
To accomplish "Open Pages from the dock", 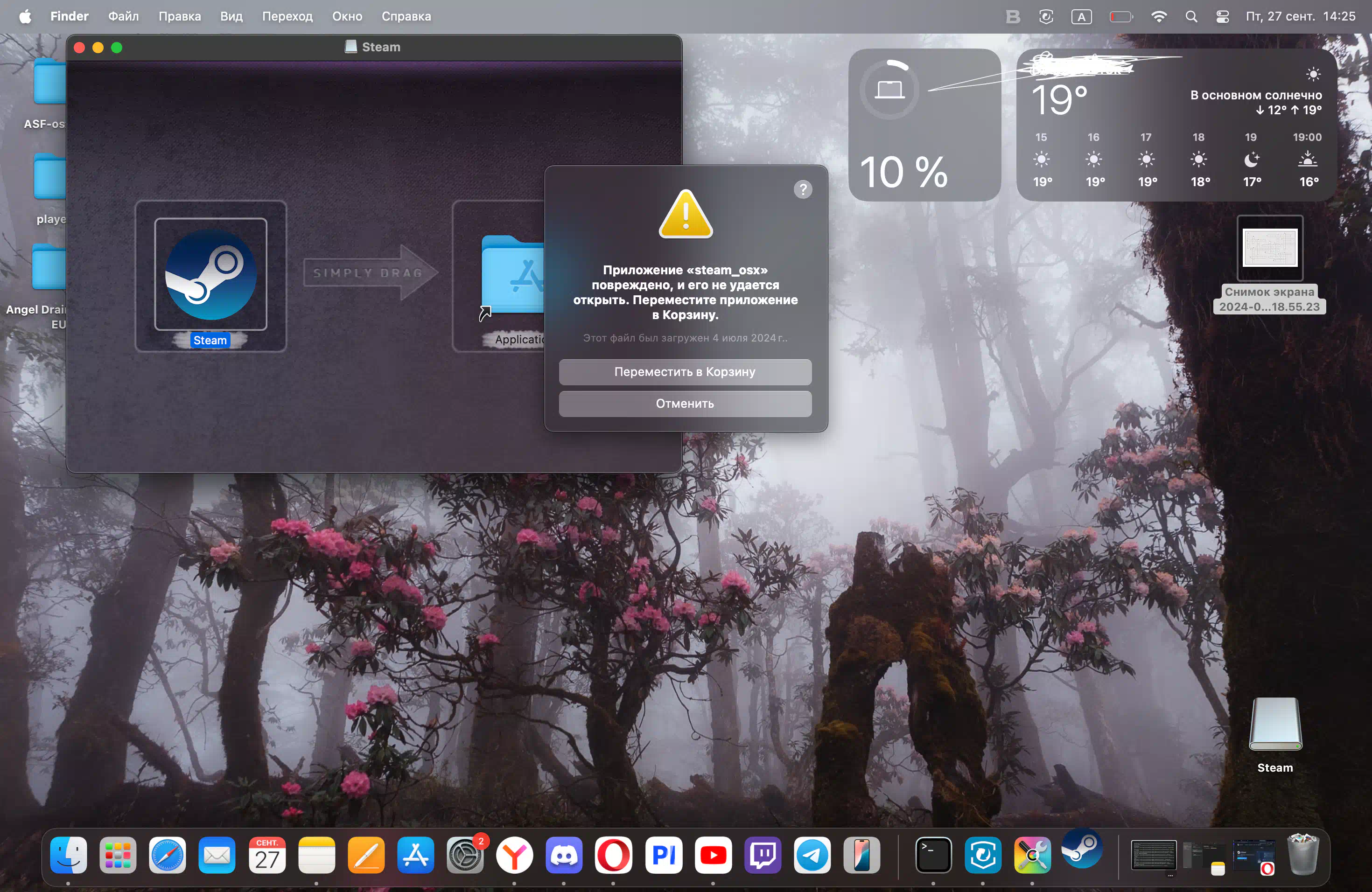I will tap(366, 855).
